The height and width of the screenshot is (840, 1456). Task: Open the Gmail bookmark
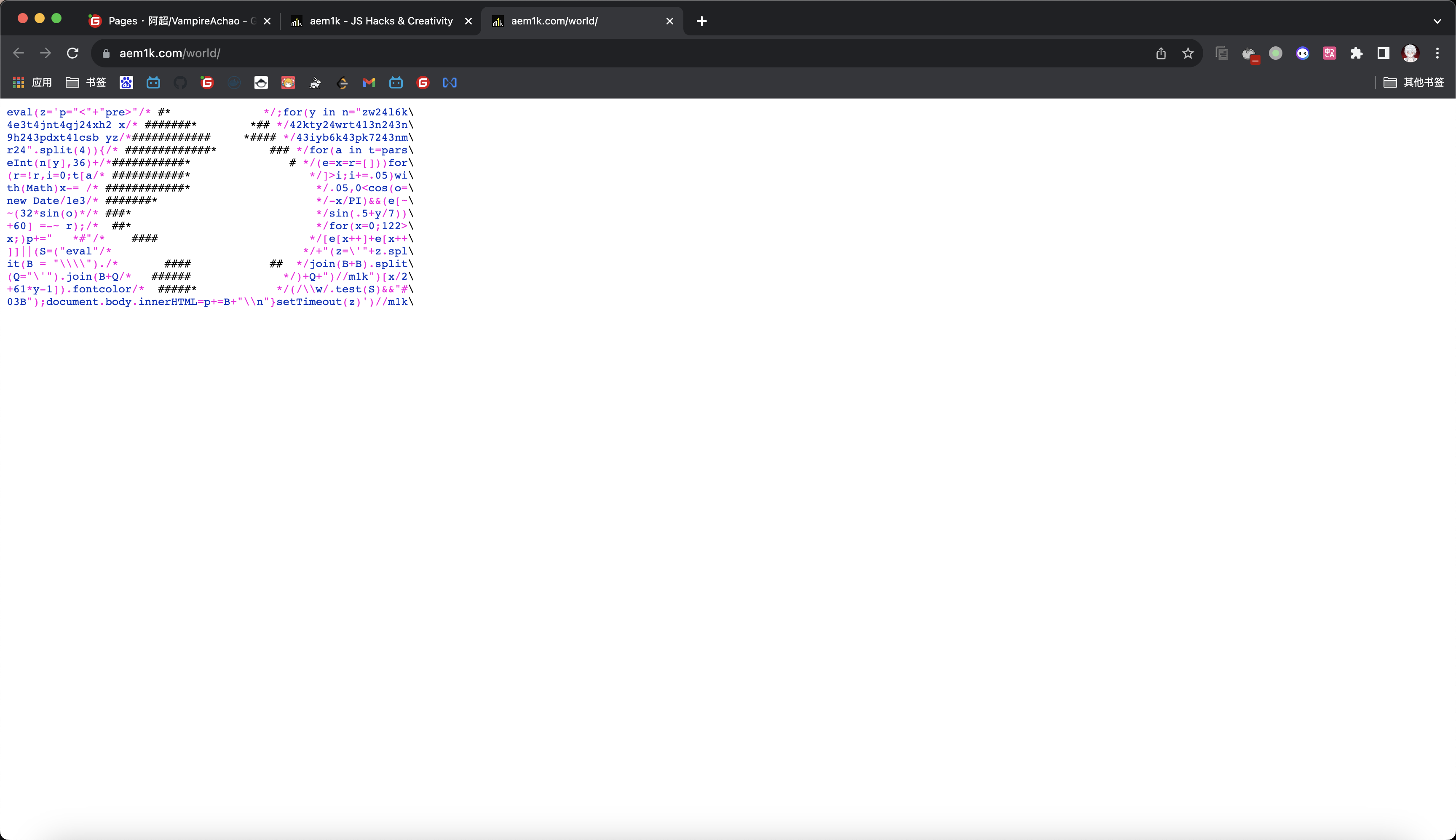[369, 83]
